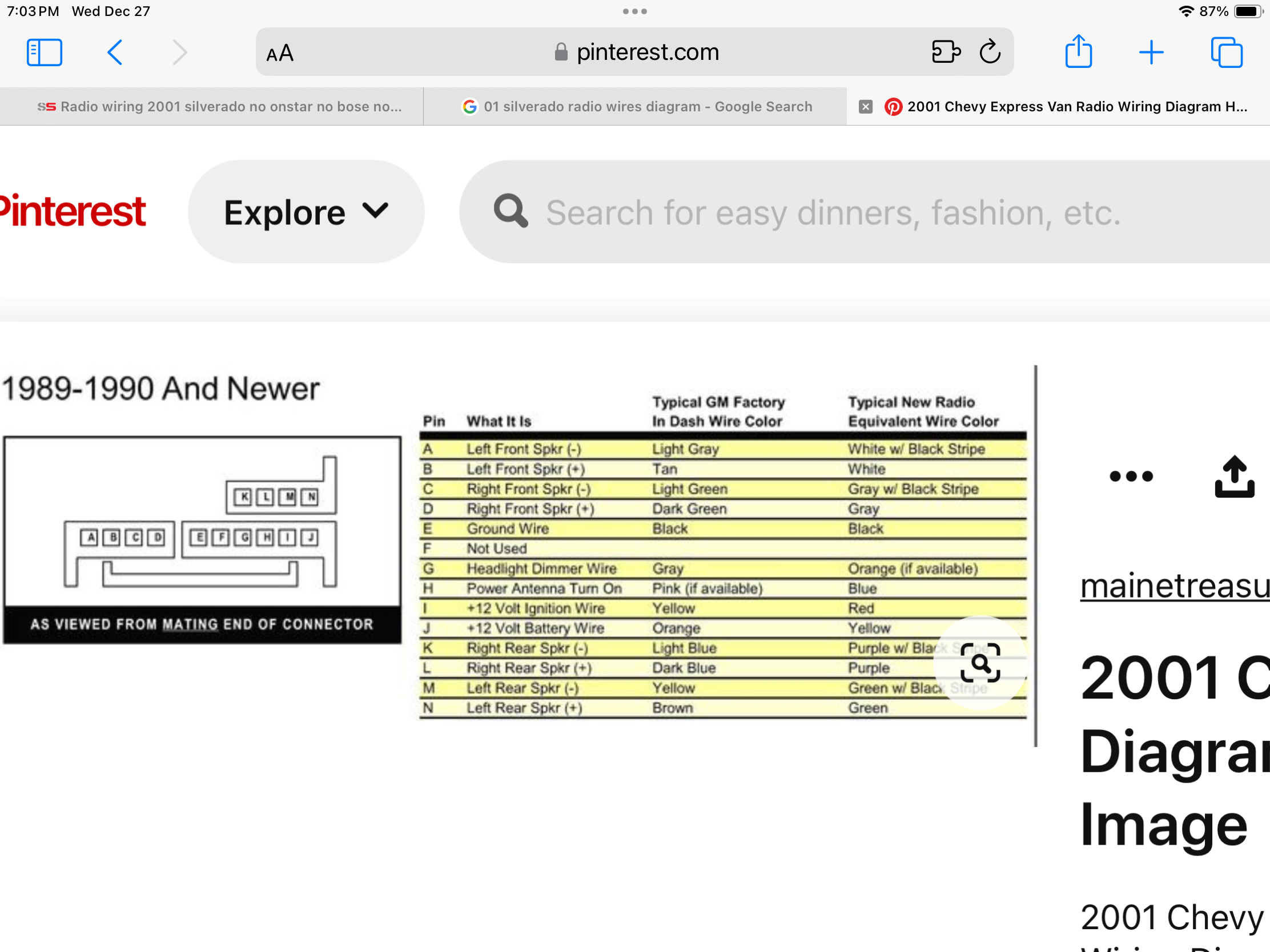The height and width of the screenshot is (952, 1270).
Task: Open a new tab with the plus icon
Action: click(x=1151, y=52)
